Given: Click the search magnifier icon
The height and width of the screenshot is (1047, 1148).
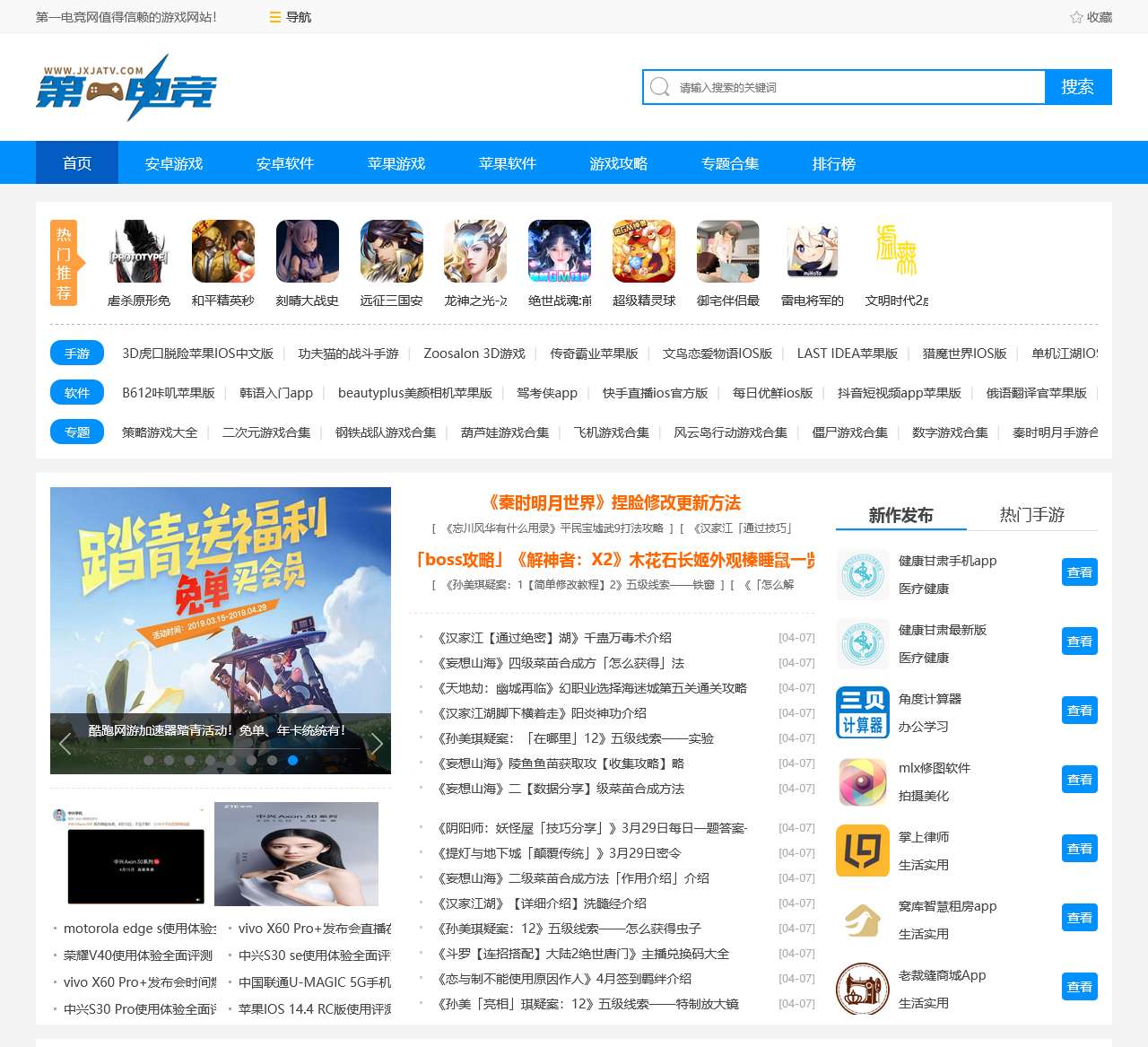Looking at the screenshot, I should point(660,86).
